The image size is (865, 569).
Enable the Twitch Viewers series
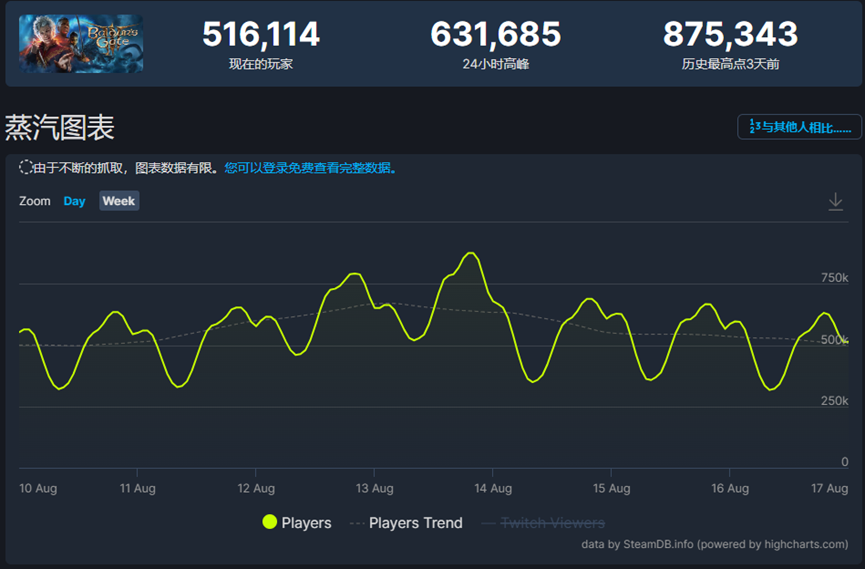(552, 523)
